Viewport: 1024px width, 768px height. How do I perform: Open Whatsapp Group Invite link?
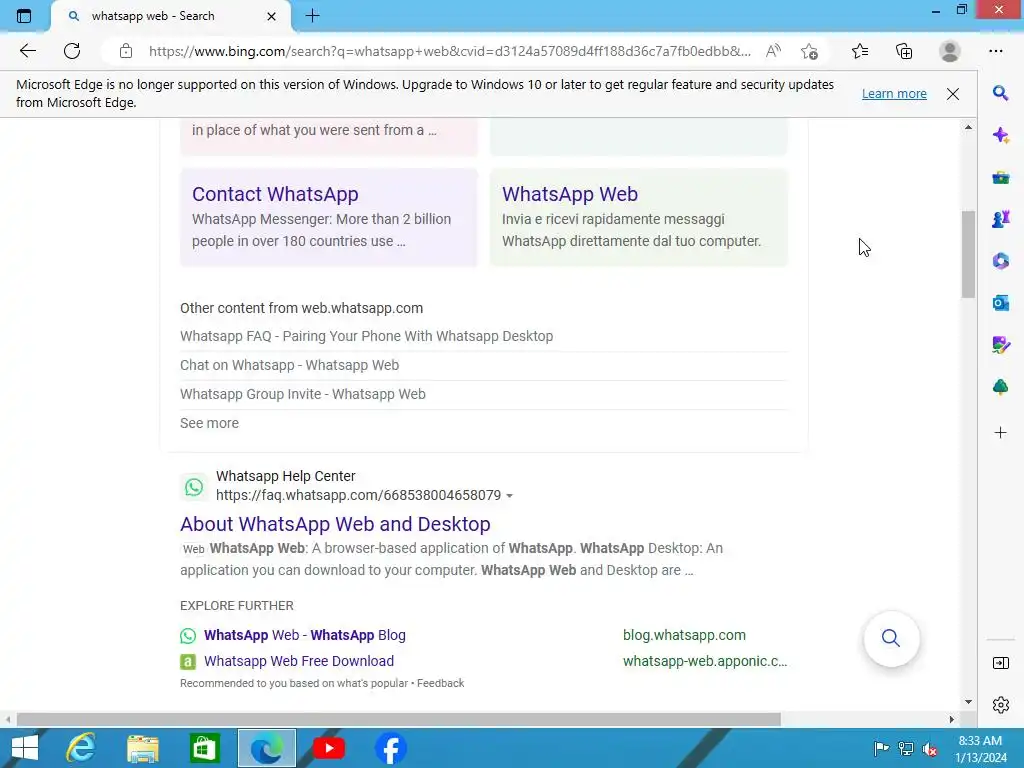(x=302, y=394)
